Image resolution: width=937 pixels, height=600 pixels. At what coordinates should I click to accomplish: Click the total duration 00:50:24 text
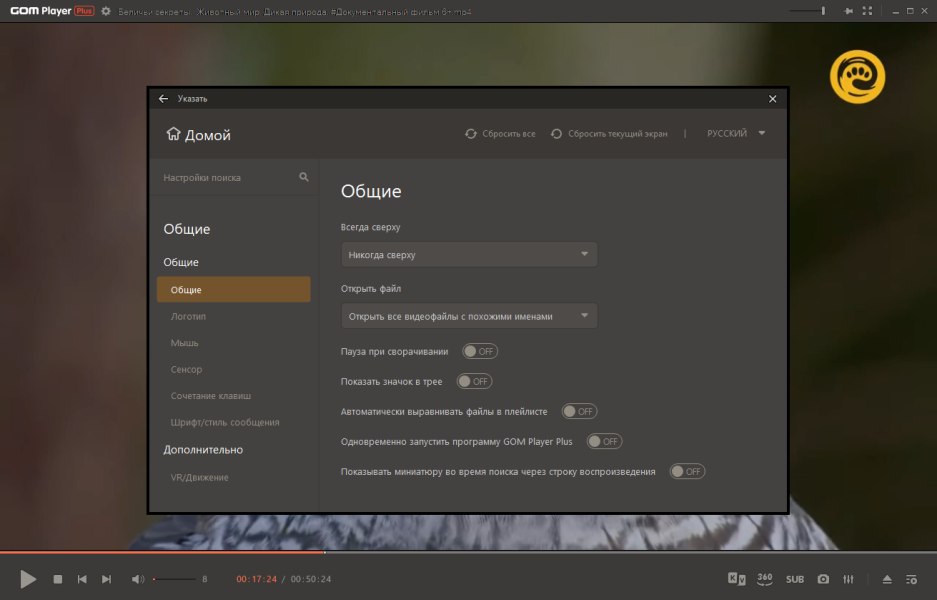[311, 579]
